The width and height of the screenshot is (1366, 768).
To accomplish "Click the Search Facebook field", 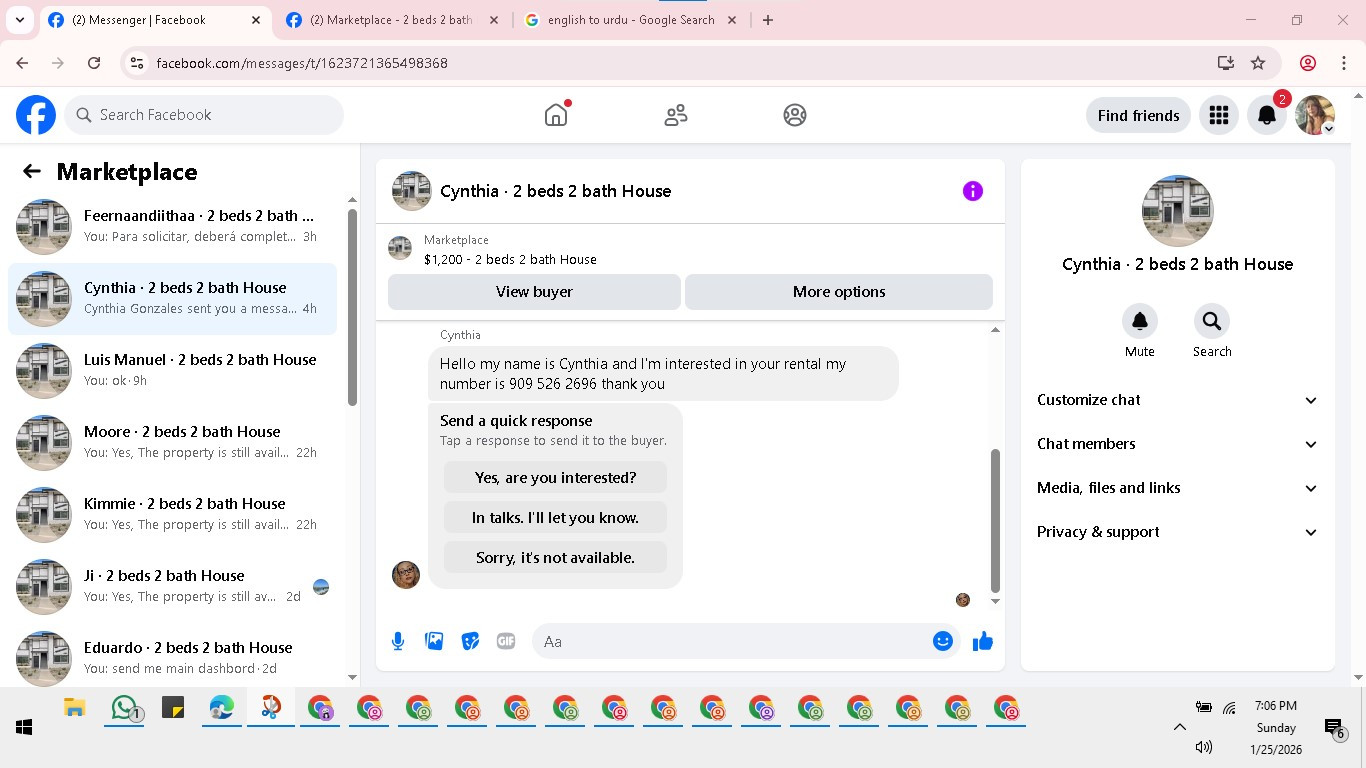I will [204, 115].
